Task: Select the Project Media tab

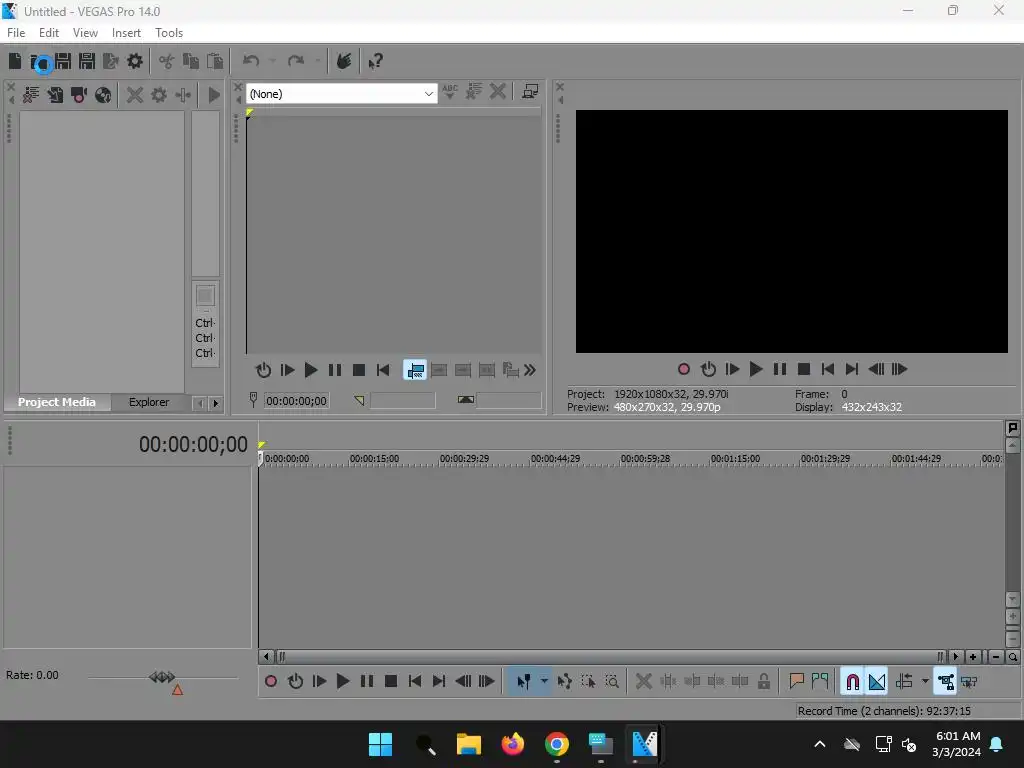Action: (x=57, y=402)
